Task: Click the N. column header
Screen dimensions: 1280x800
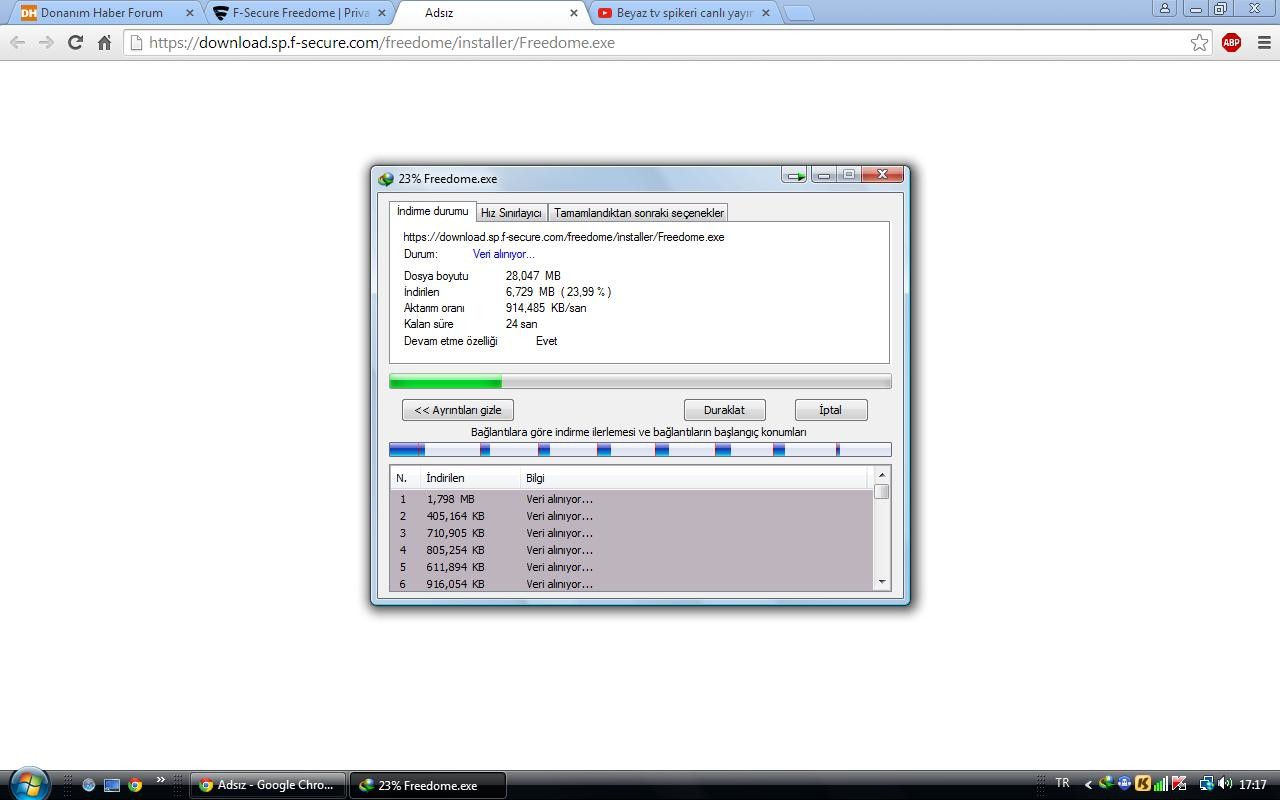Action: pos(406,478)
